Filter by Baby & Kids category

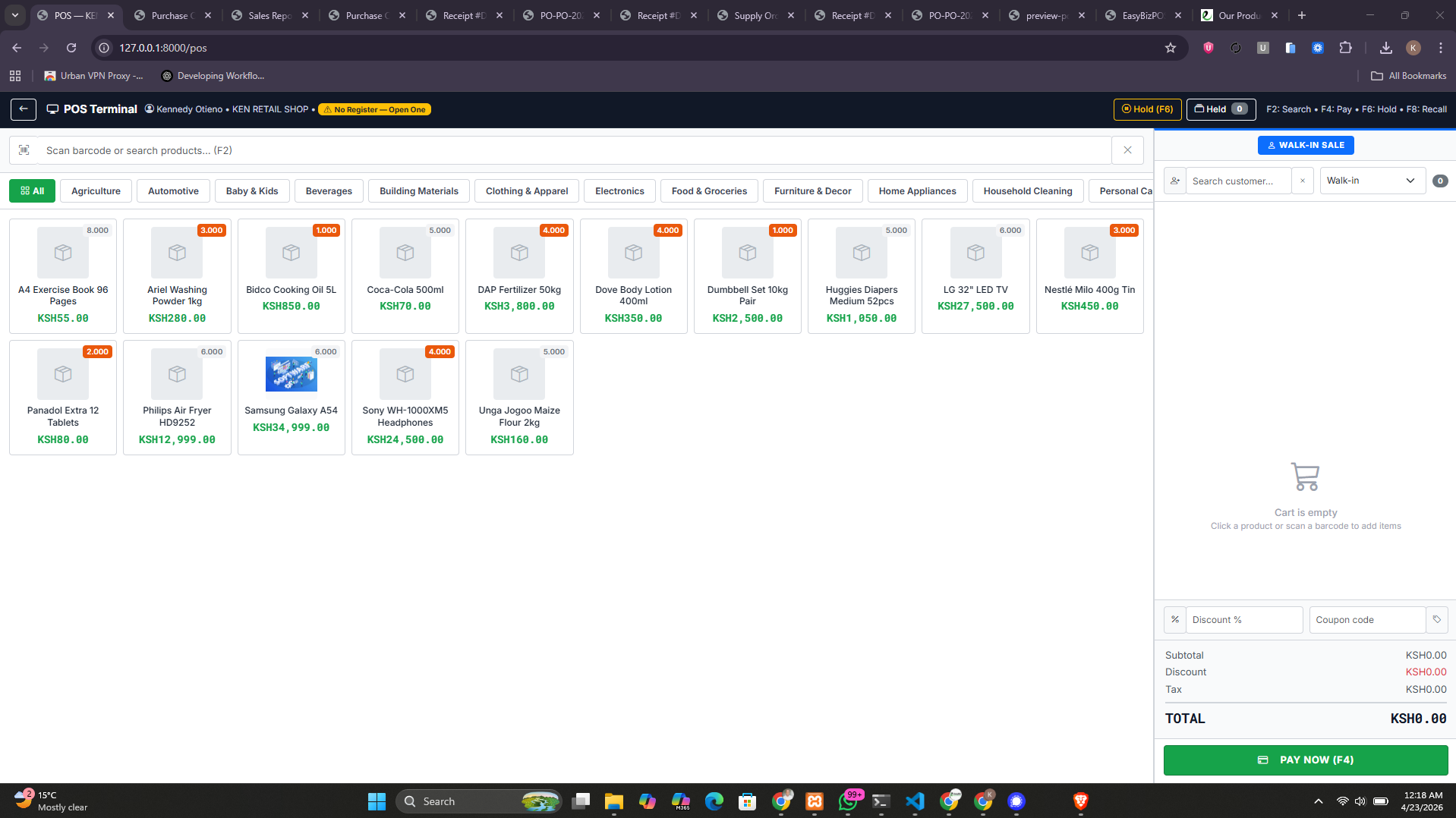252,191
